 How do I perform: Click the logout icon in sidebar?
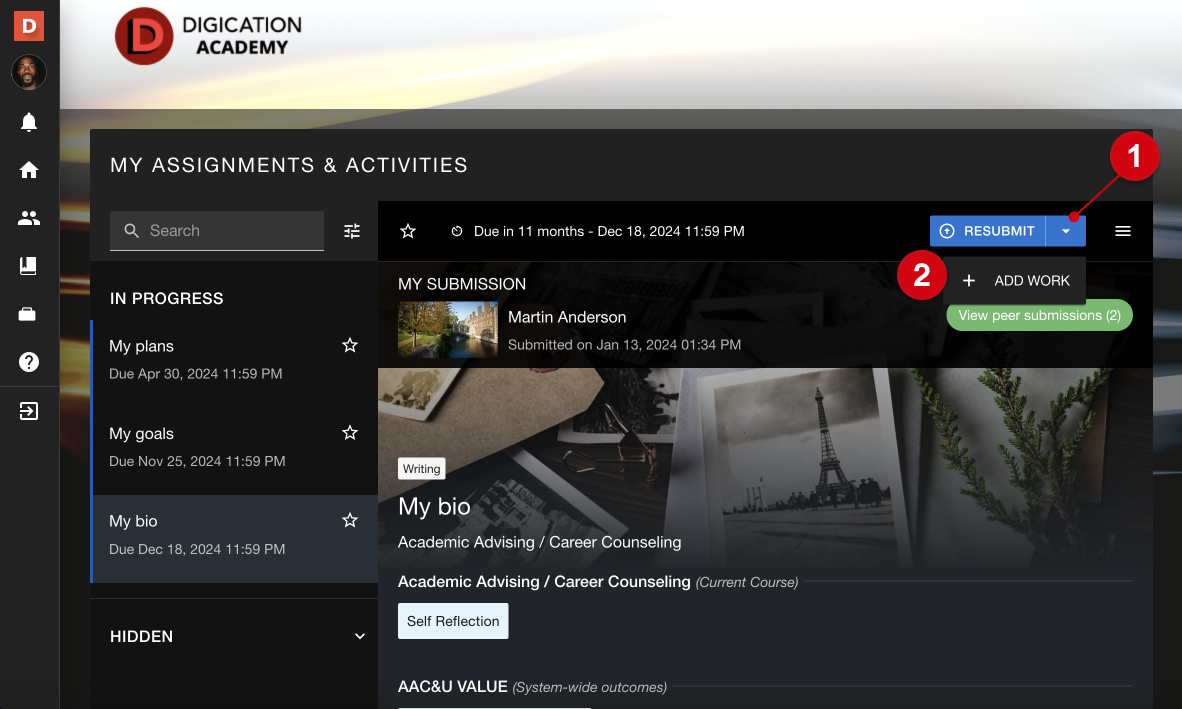tap(29, 411)
